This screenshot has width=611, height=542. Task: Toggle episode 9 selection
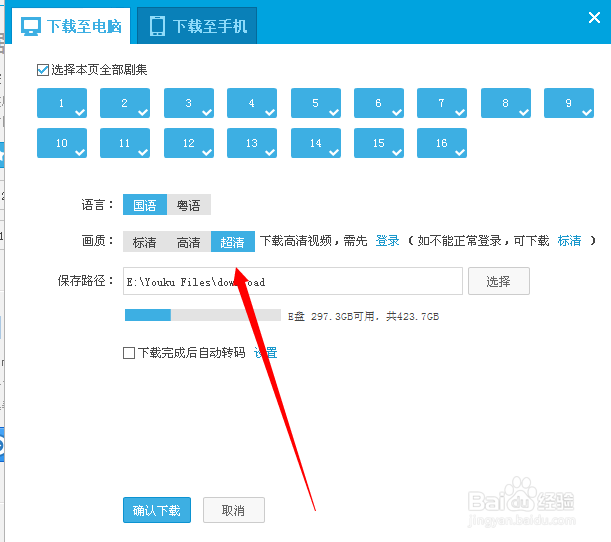(x=569, y=103)
